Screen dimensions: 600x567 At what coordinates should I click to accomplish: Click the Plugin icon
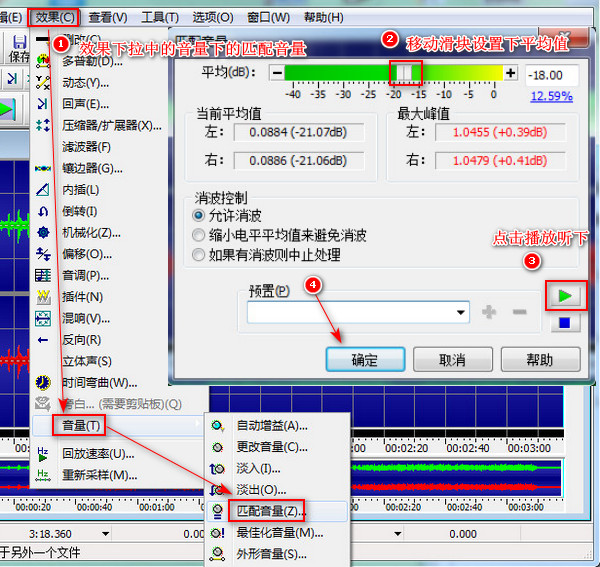[43, 297]
